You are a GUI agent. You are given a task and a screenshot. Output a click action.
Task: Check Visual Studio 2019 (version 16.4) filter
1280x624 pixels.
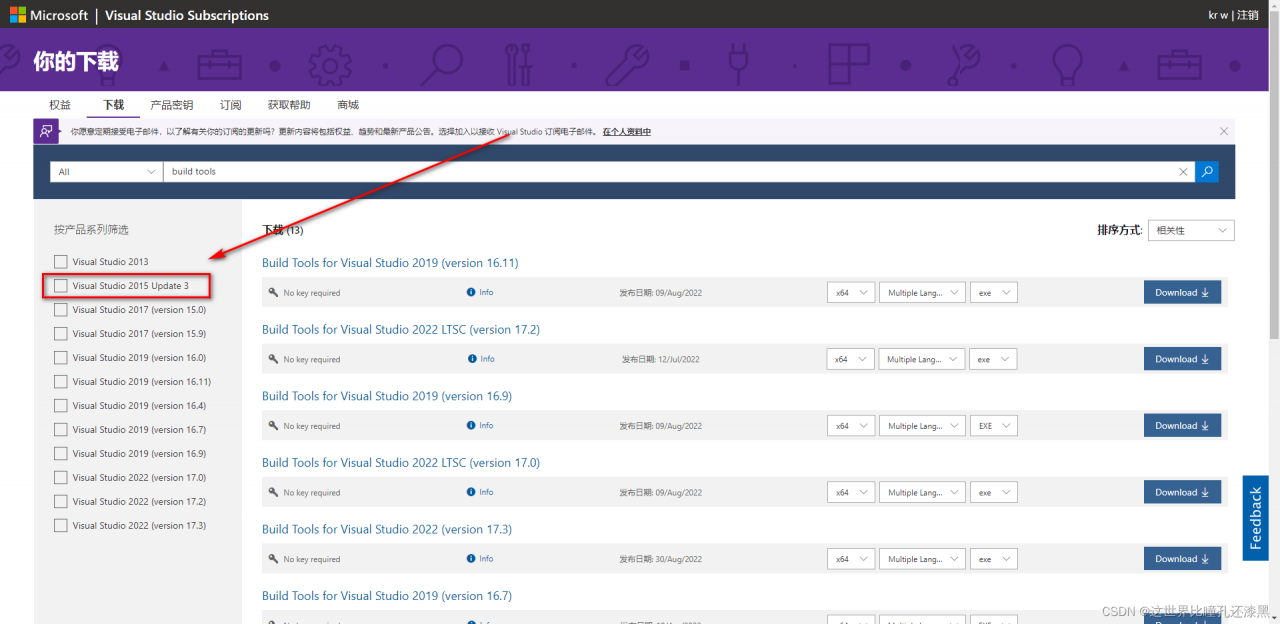click(x=61, y=406)
